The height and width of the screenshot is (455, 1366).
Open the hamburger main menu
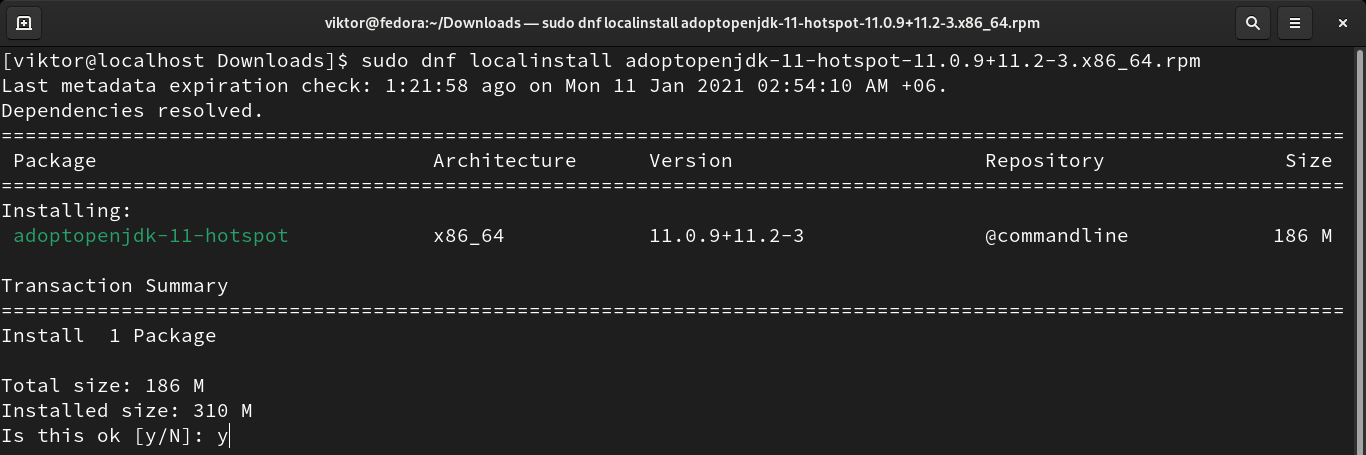1295,22
